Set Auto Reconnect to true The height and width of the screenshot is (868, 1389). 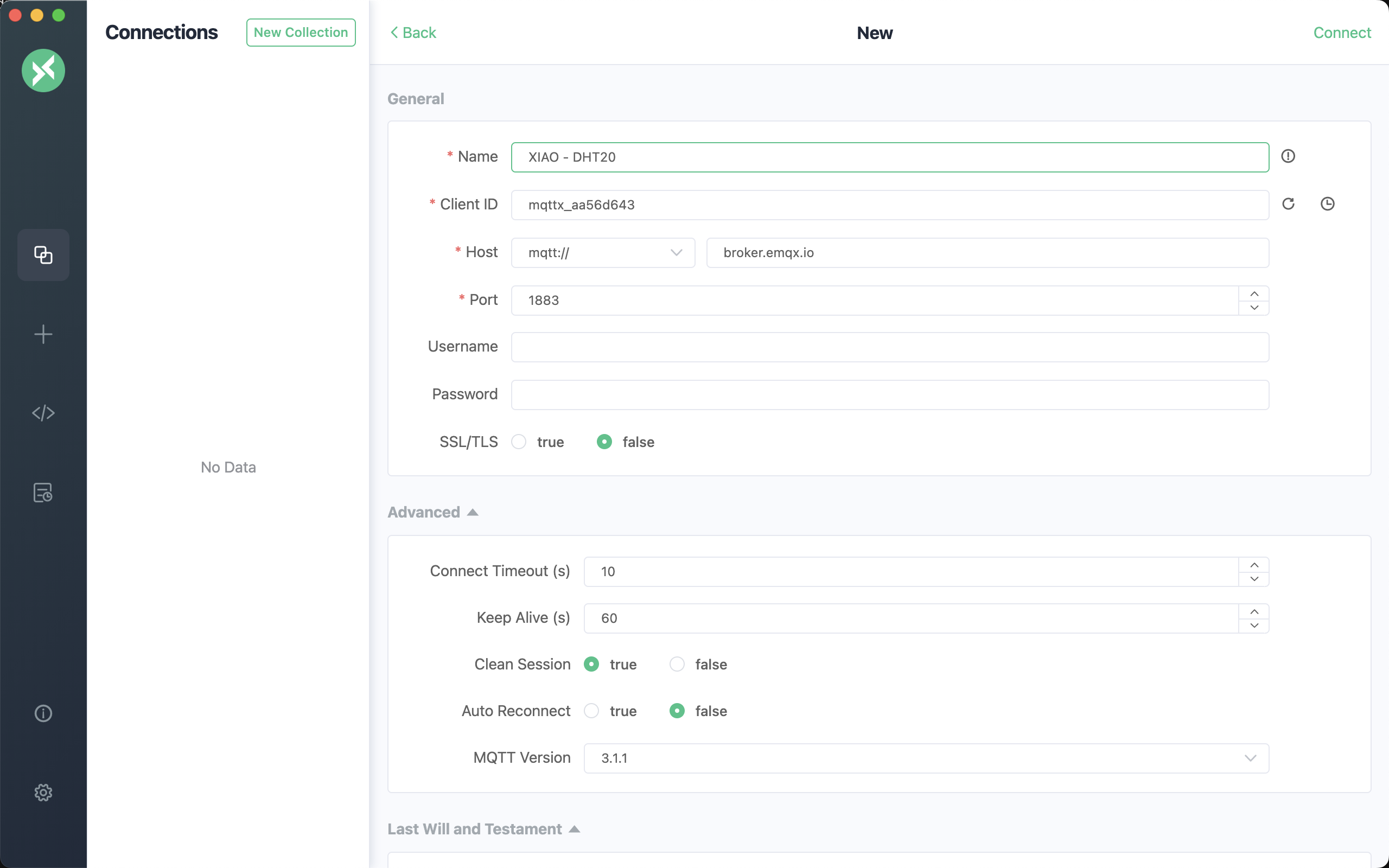591,711
